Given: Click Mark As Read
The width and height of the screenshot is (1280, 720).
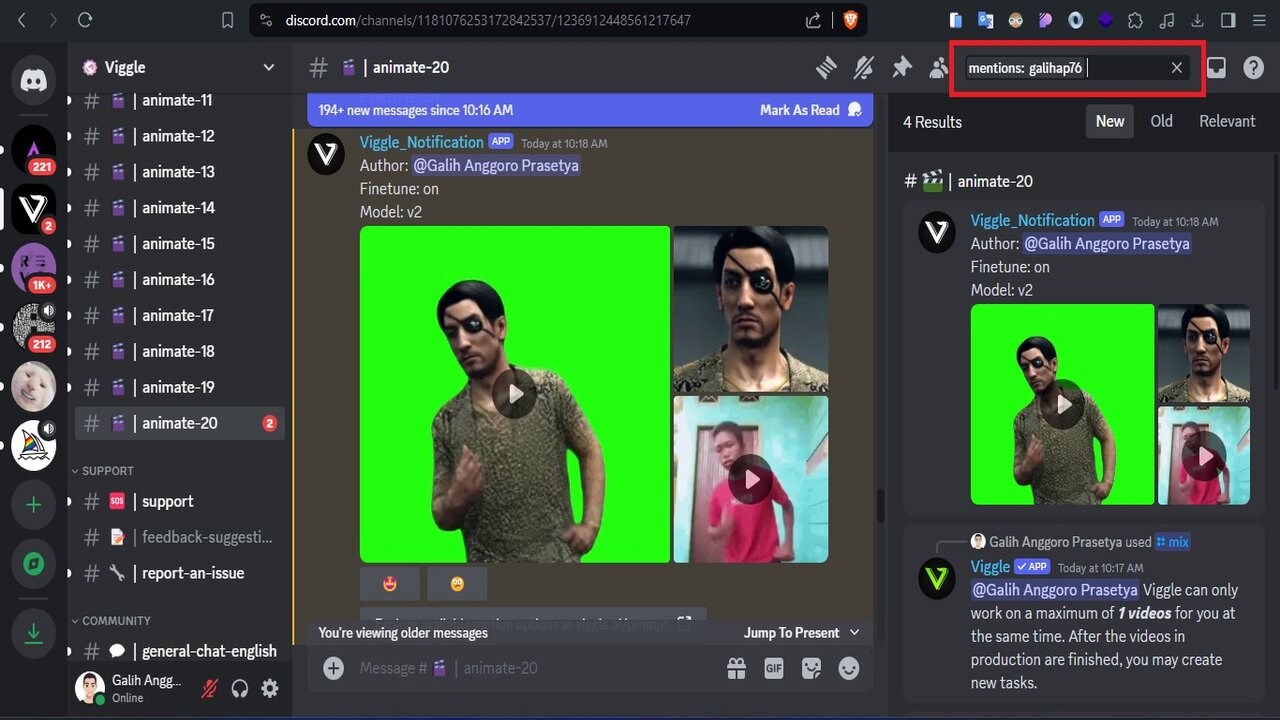Looking at the screenshot, I should click(810, 110).
